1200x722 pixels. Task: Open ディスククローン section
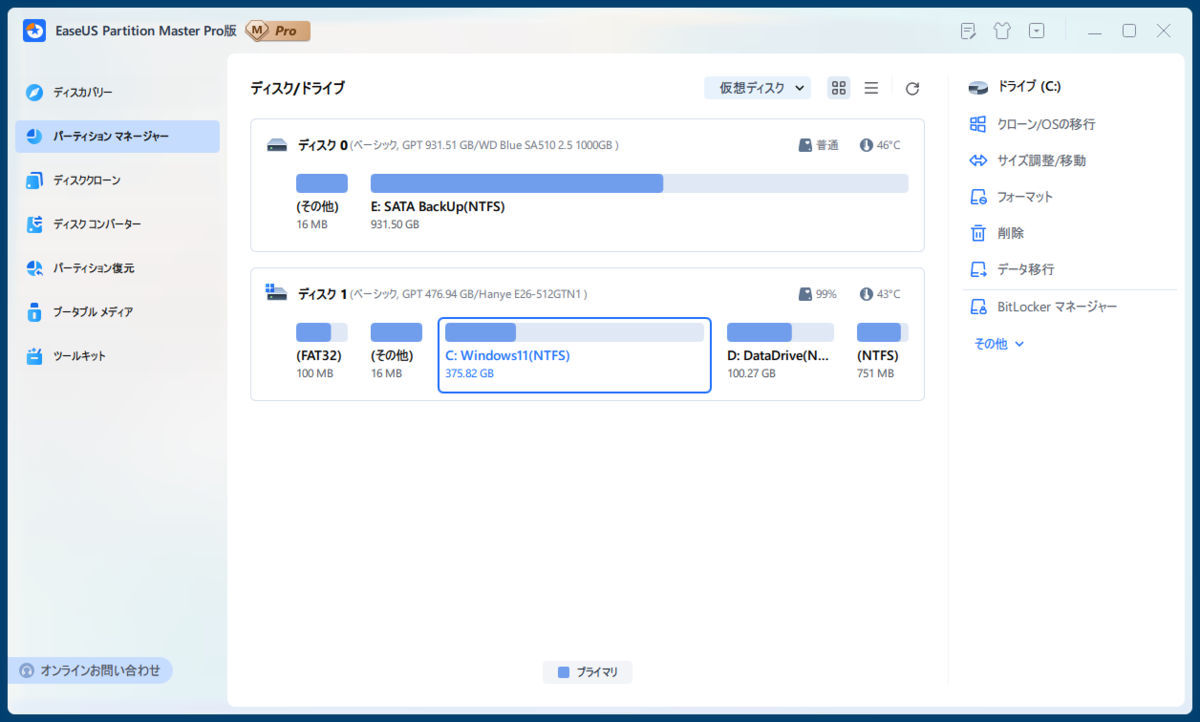click(x=117, y=180)
